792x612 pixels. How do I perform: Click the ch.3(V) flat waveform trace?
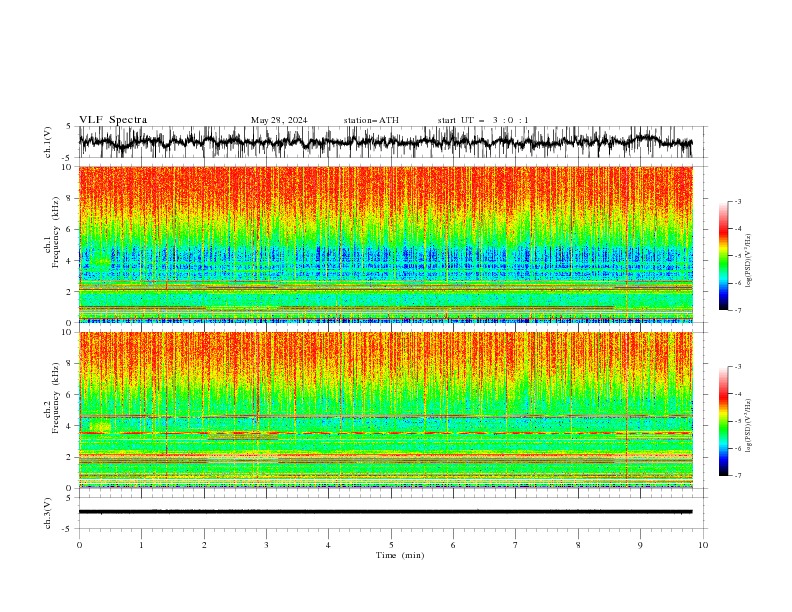[385, 512]
